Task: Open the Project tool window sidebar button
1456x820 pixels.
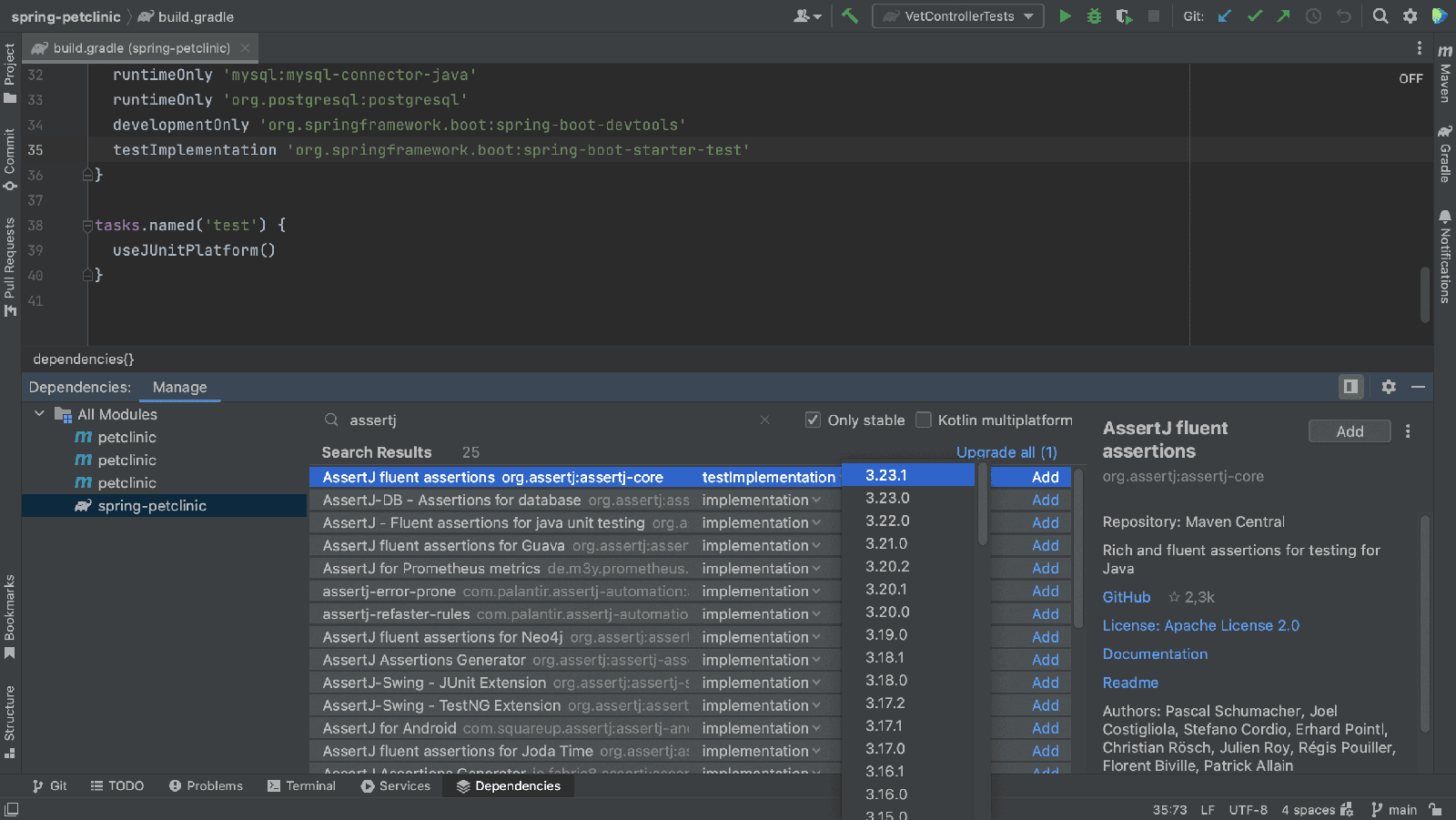Action: pyautogui.click(x=10, y=74)
